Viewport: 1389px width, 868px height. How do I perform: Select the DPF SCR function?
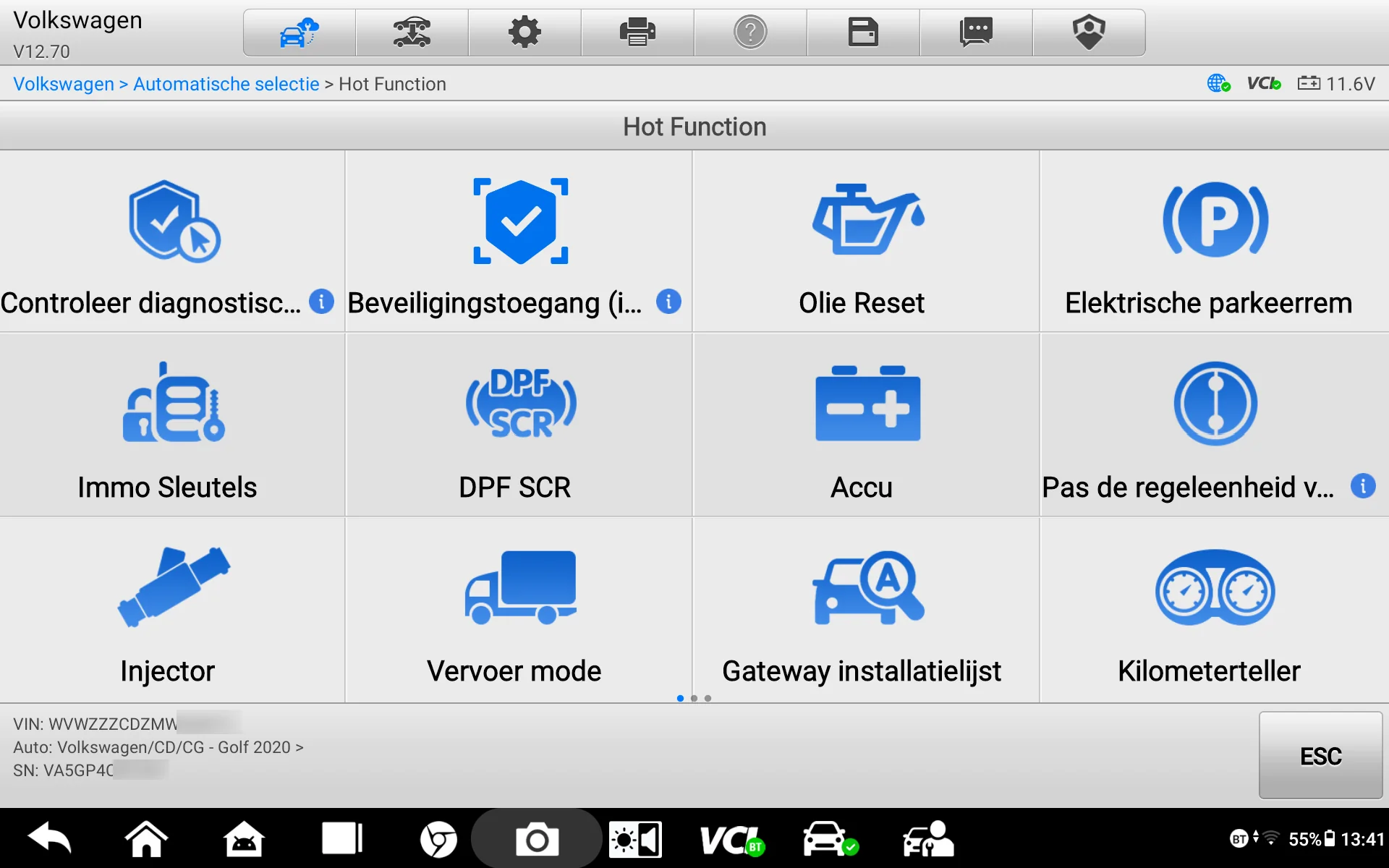click(x=519, y=425)
